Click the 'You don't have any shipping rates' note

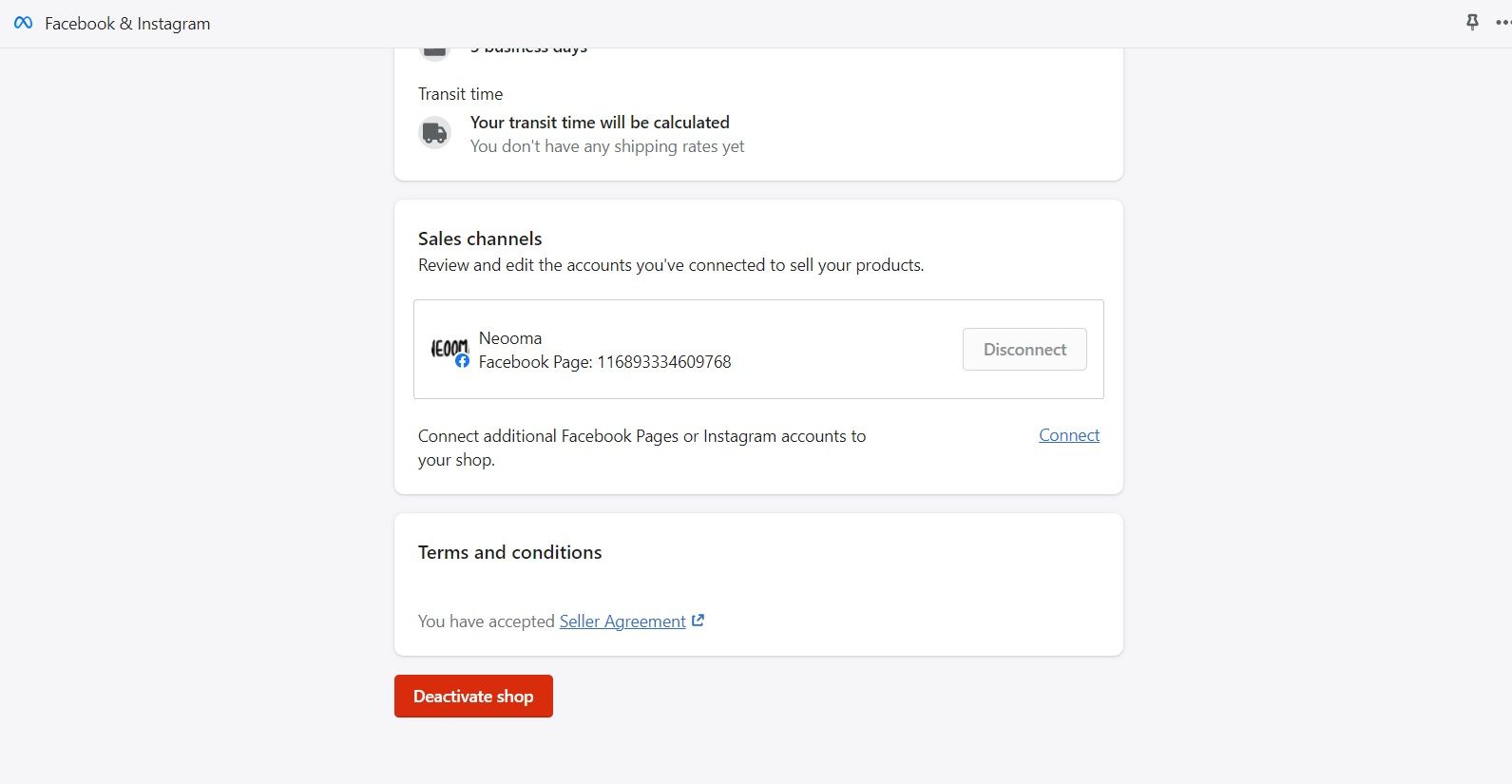pyautogui.click(x=607, y=146)
